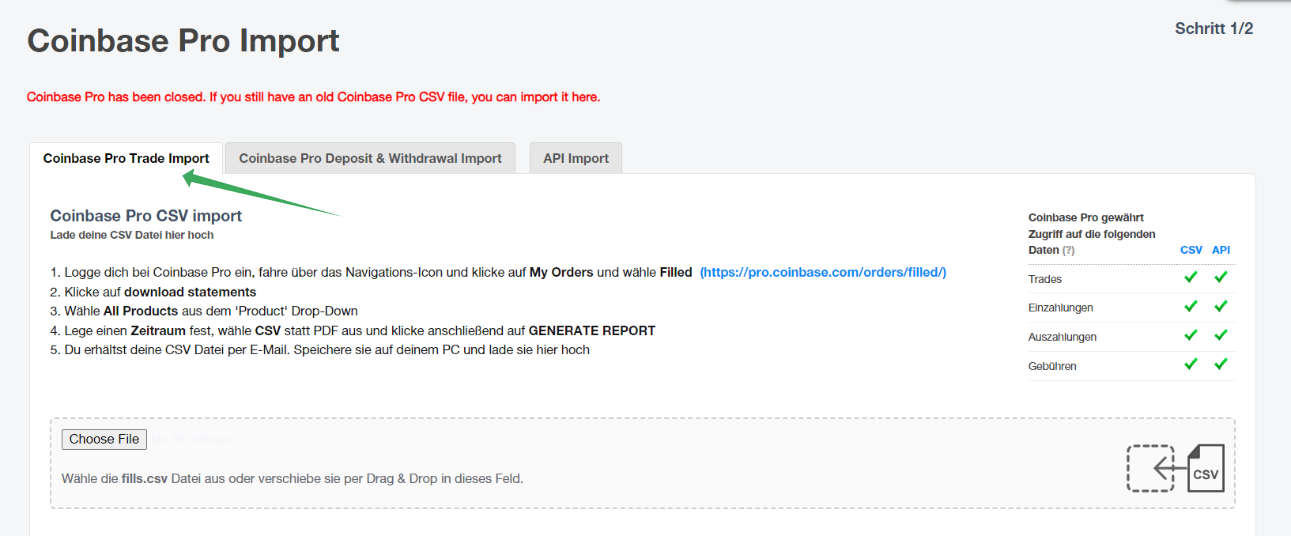
Task: Click the 'download statements' instruction line
Action: coord(153,292)
